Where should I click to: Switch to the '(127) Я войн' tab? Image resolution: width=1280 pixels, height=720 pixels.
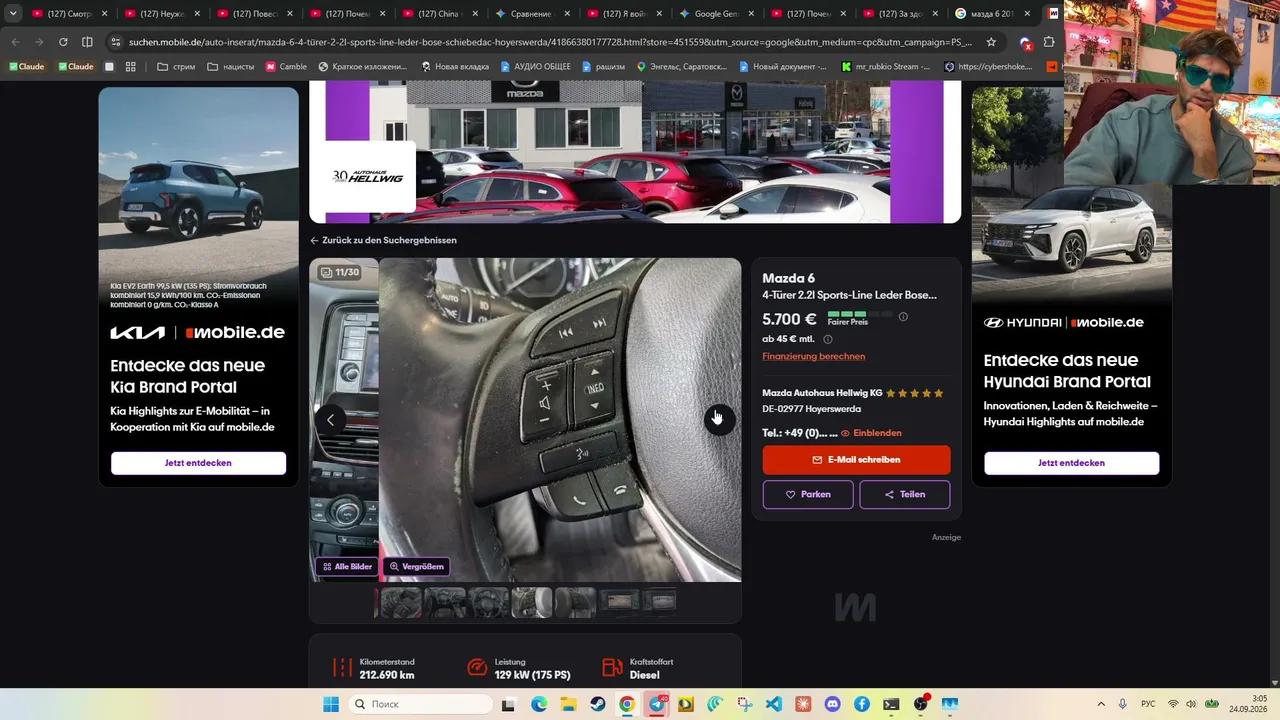click(x=623, y=14)
